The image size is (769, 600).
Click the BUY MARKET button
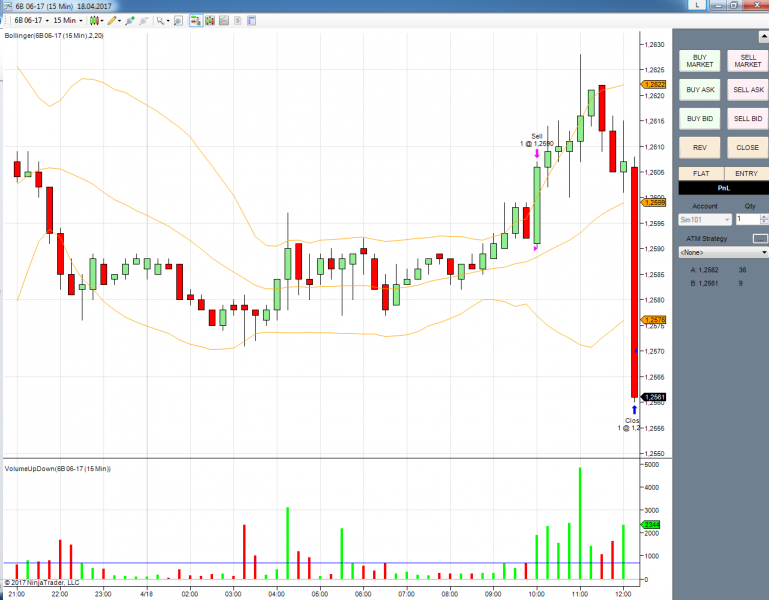(x=699, y=61)
